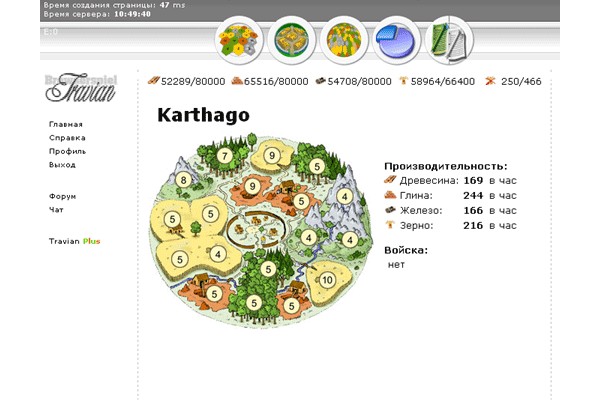Screen dimensions: 600x401
Task: Click the iron stock value 54708/80000
Action: tap(359, 82)
